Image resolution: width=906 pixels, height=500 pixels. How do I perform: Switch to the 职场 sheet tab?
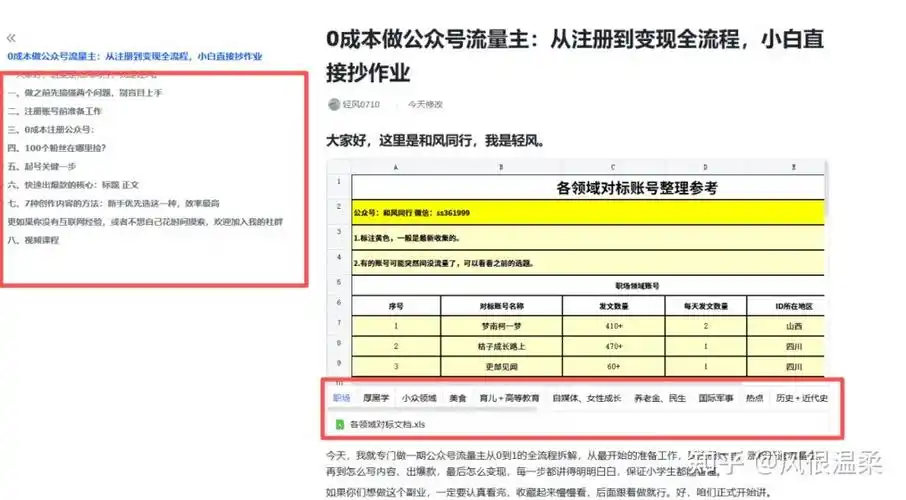click(x=341, y=398)
